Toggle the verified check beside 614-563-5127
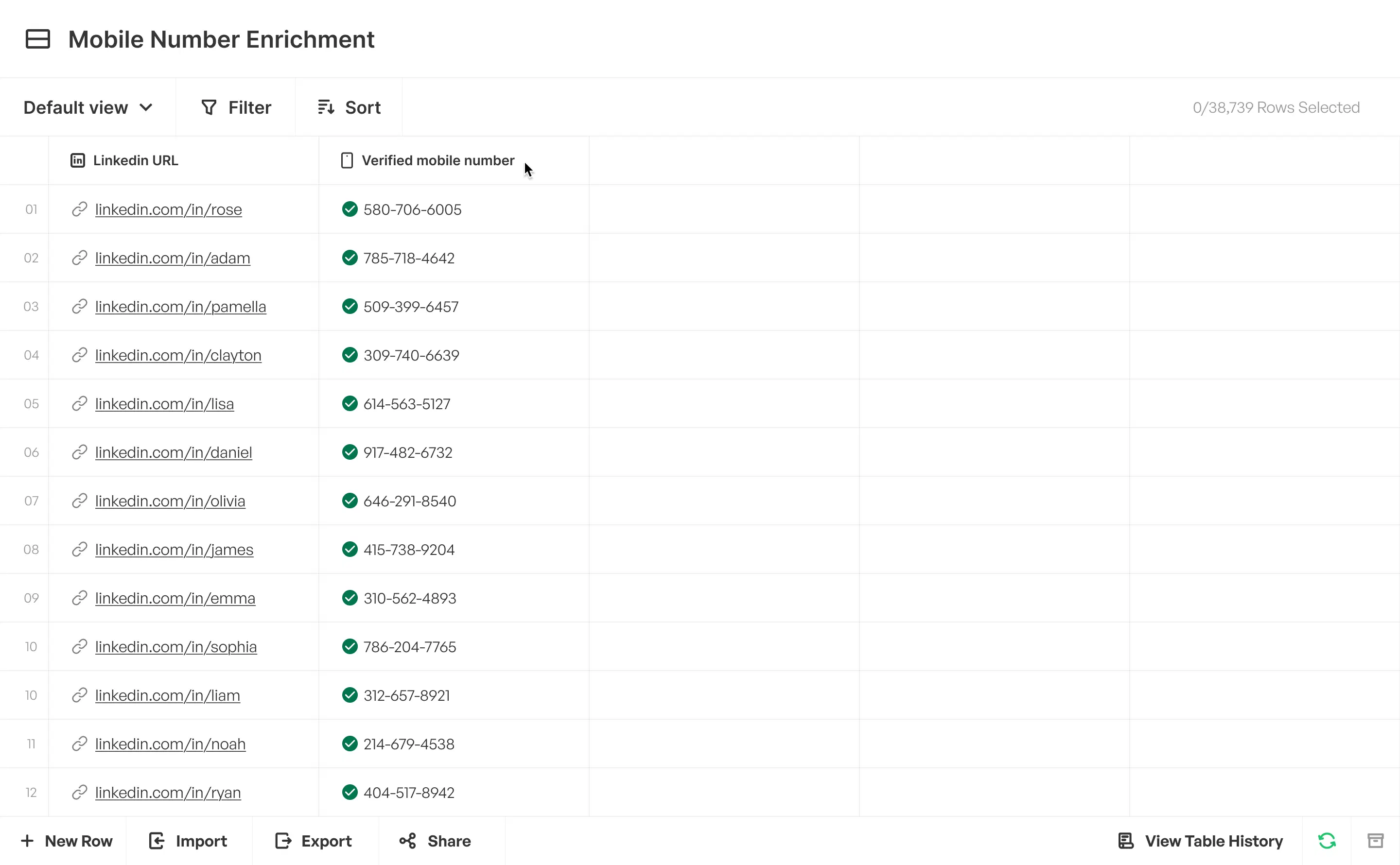 350,403
